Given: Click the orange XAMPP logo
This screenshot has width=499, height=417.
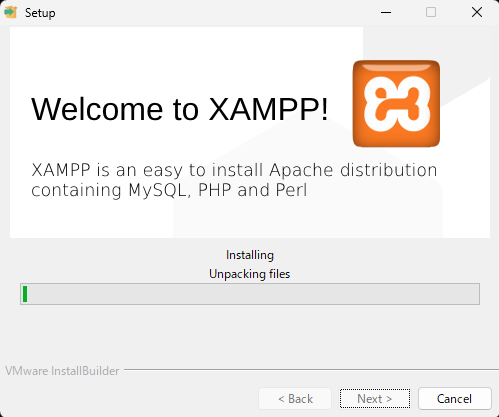Looking at the screenshot, I should 396,104.
